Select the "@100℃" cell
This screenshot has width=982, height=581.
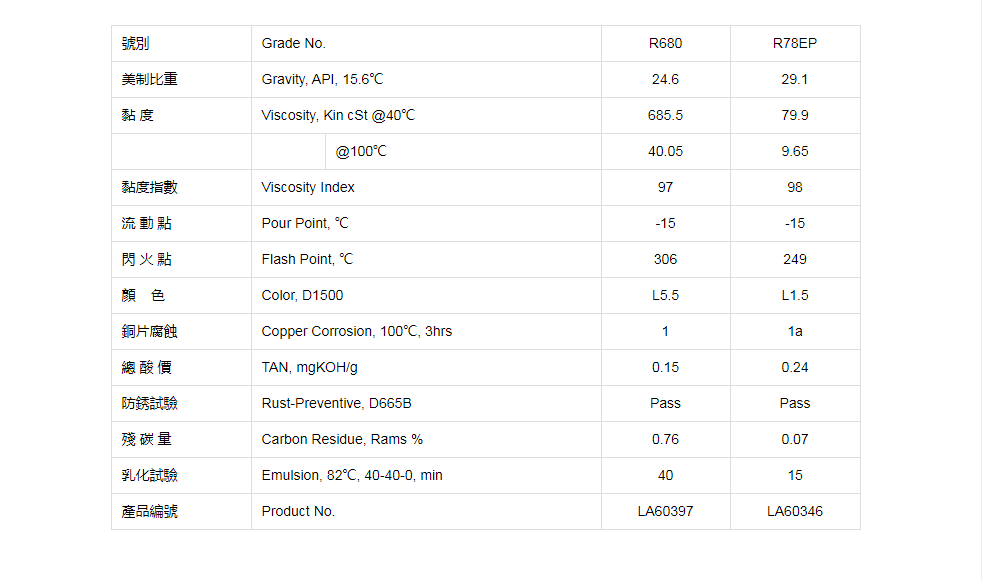(x=361, y=151)
